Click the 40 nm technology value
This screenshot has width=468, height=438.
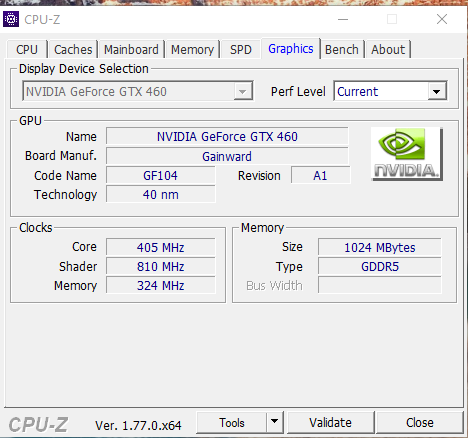coord(160,195)
